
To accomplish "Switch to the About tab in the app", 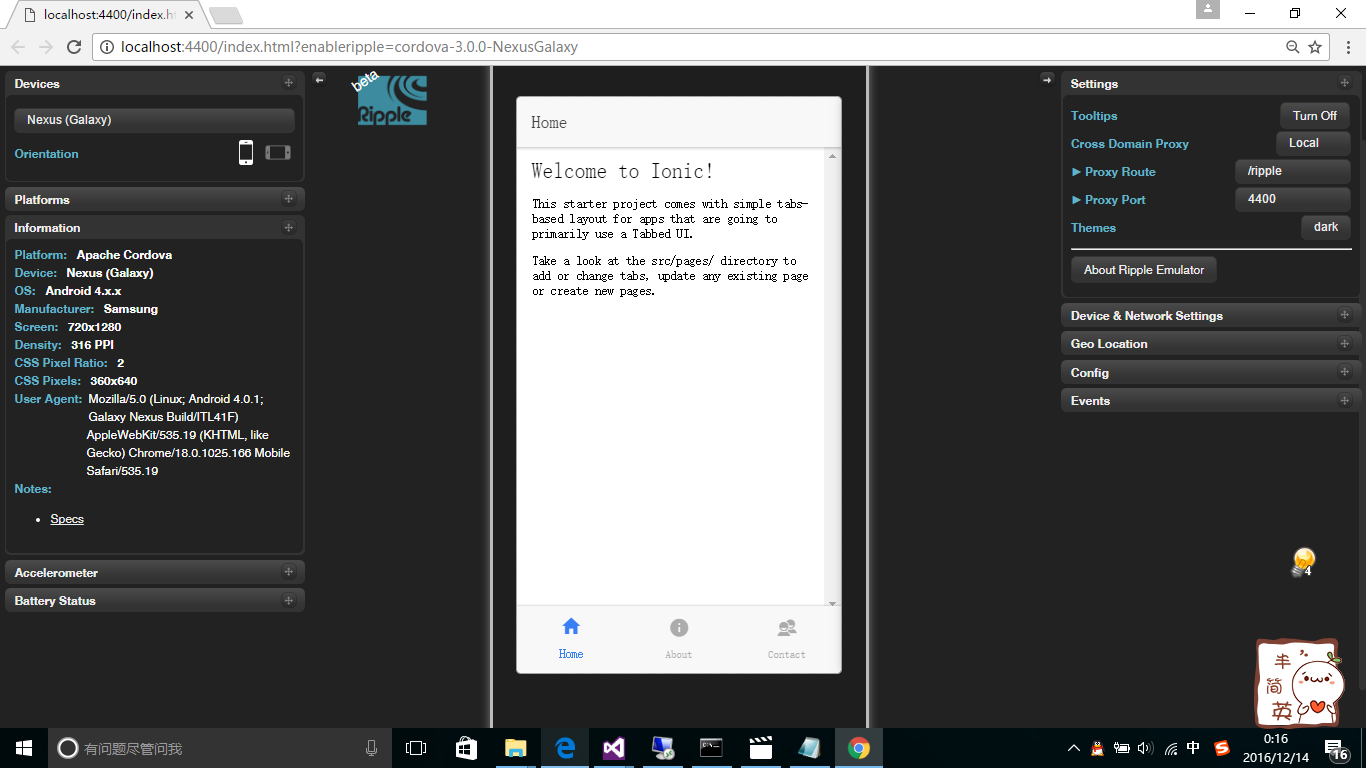I will tap(679, 638).
